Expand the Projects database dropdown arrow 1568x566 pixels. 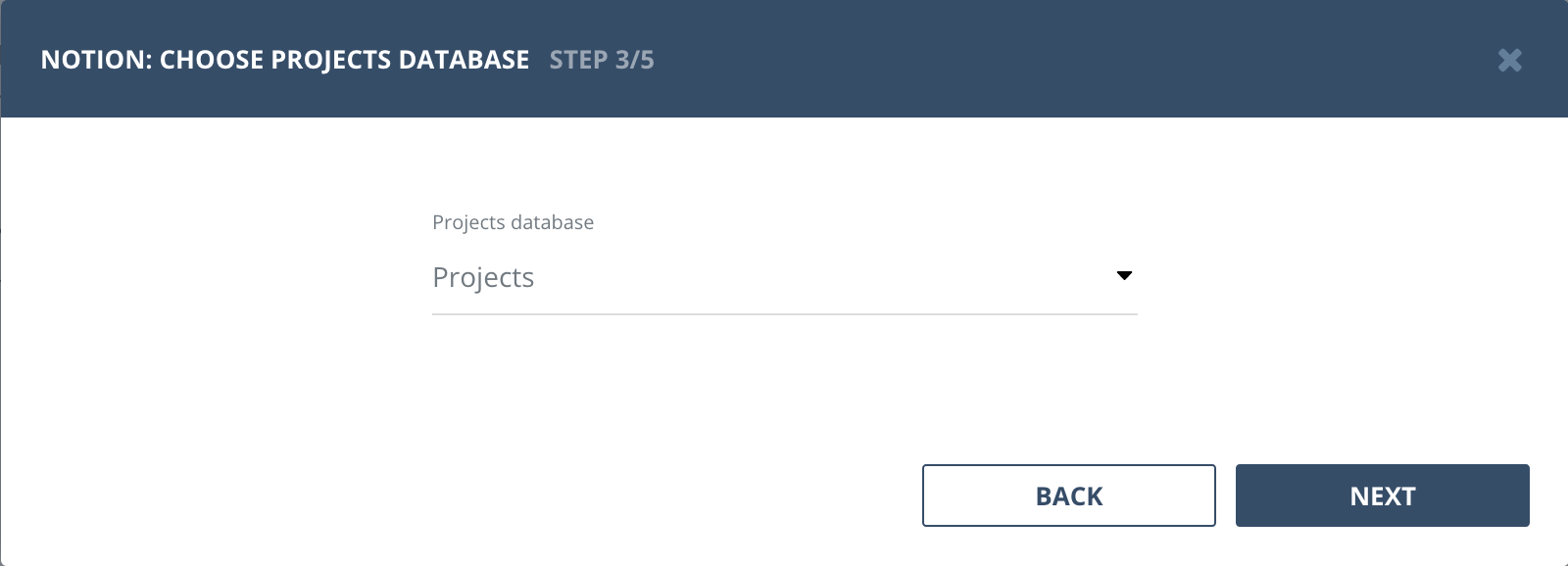tap(1124, 276)
